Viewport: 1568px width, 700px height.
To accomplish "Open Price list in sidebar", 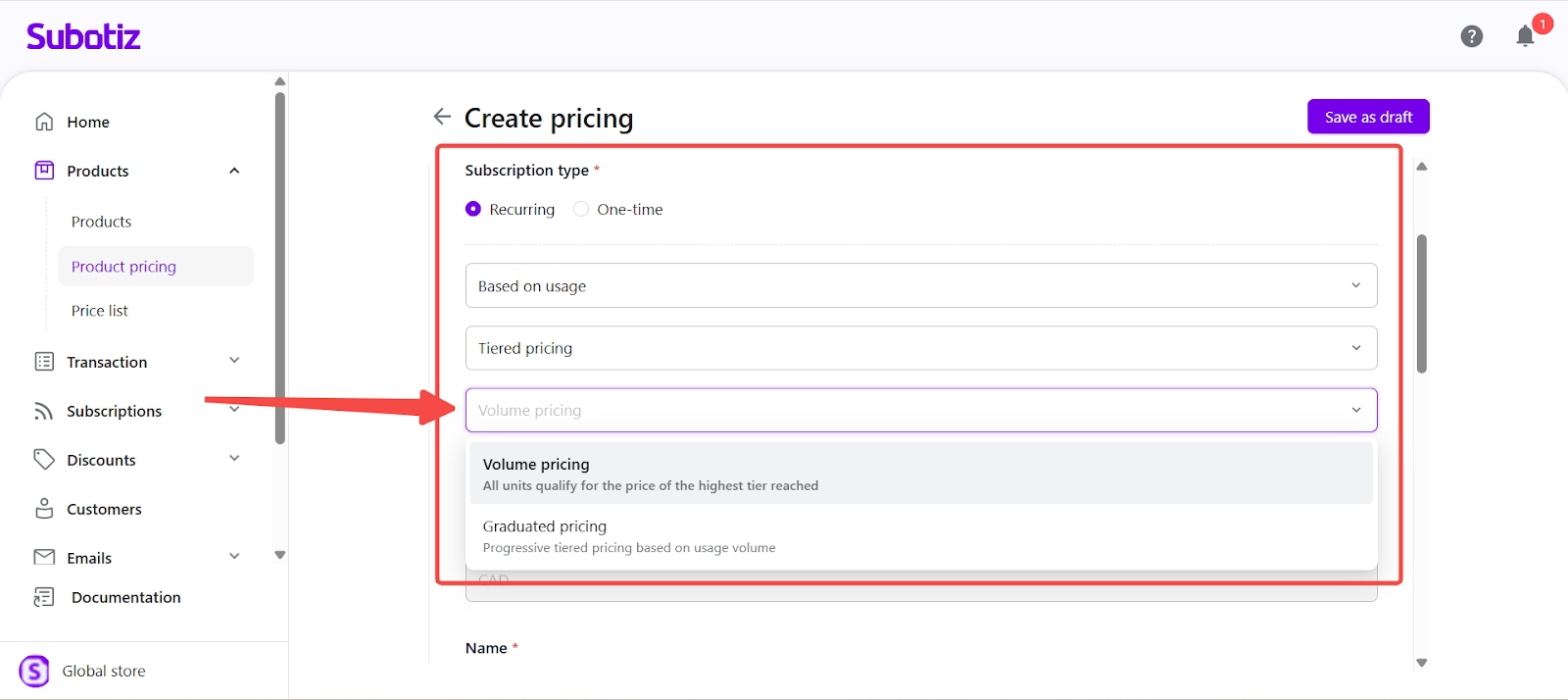I will (100, 311).
